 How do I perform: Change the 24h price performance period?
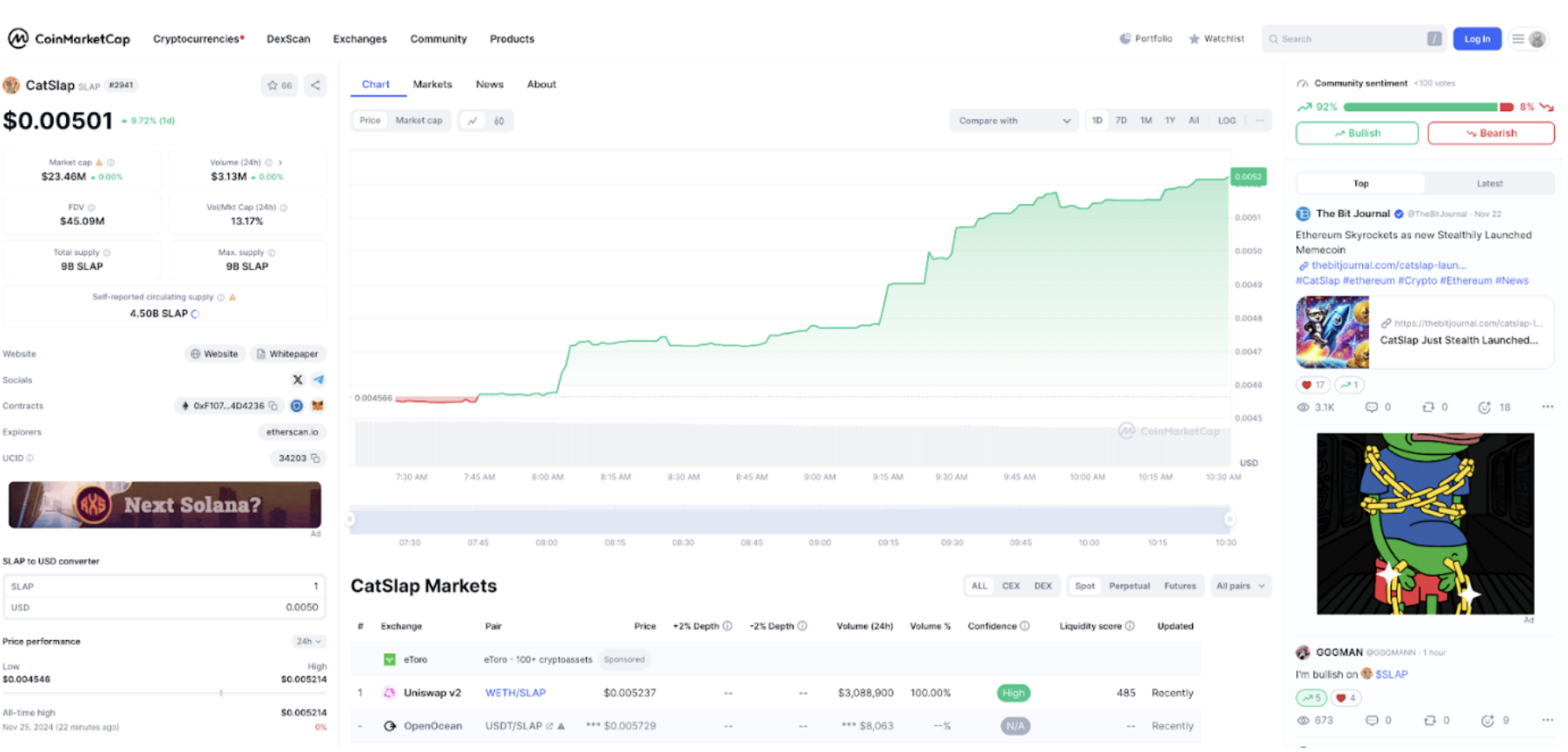pyautogui.click(x=308, y=642)
